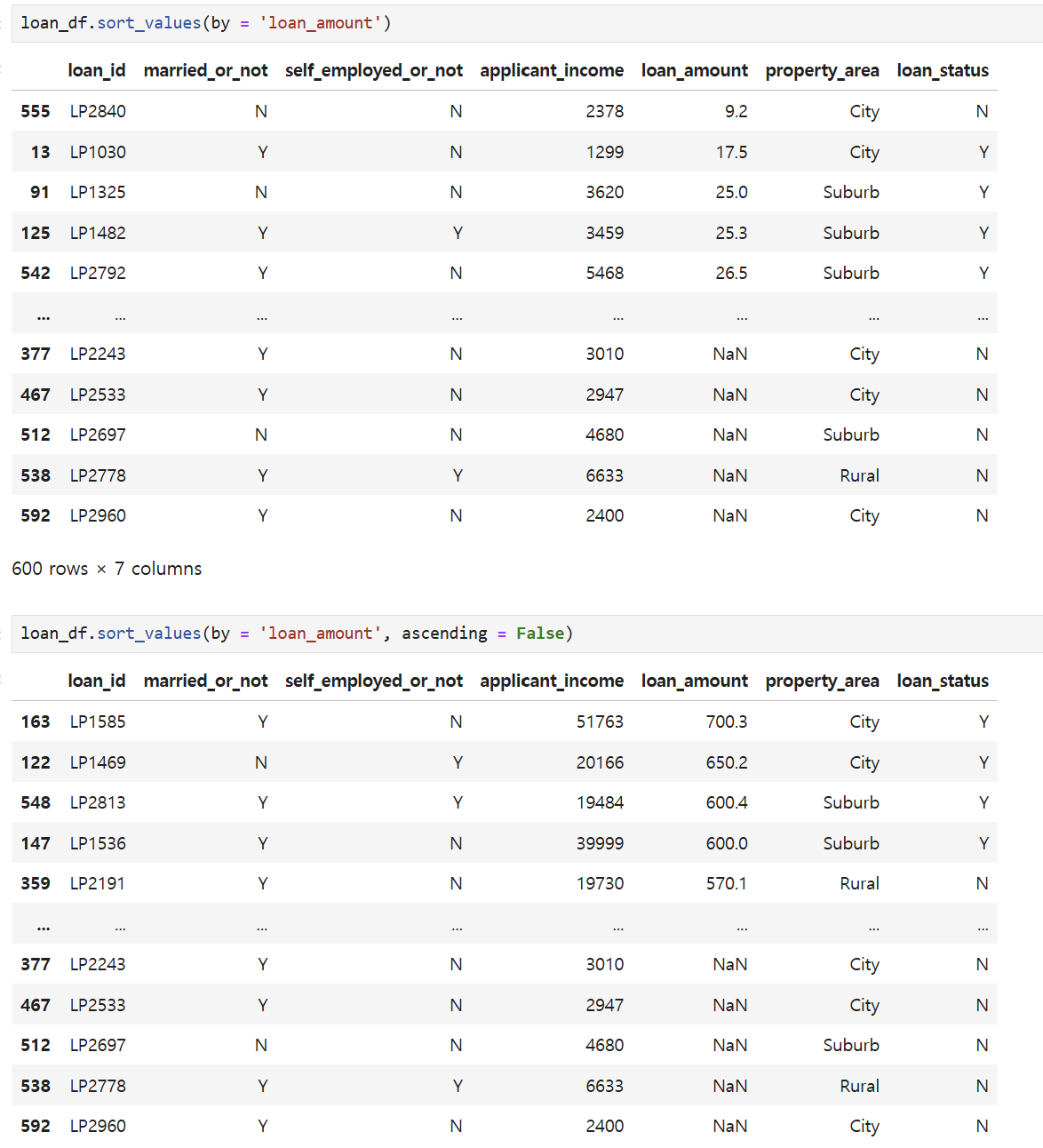This screenshot has height=1148, width=1043.
Task: Select the cell LP1030
Action: coord(98,152)
